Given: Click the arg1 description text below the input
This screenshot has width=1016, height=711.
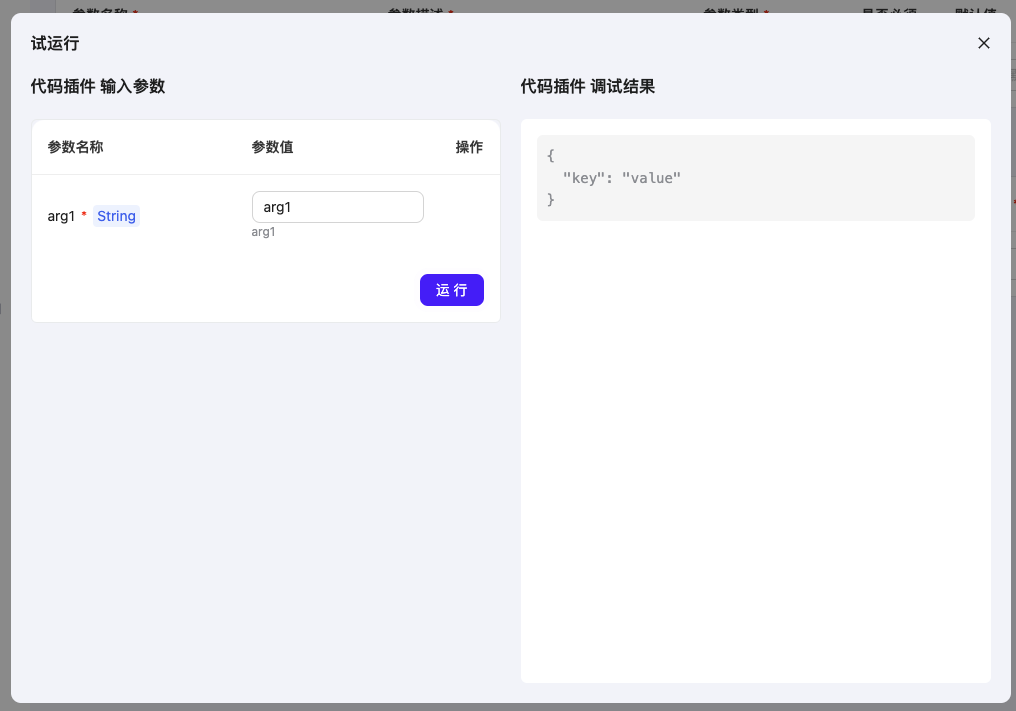Looking at the screenshot, I should pyautogui.click(x=263, y=231).
